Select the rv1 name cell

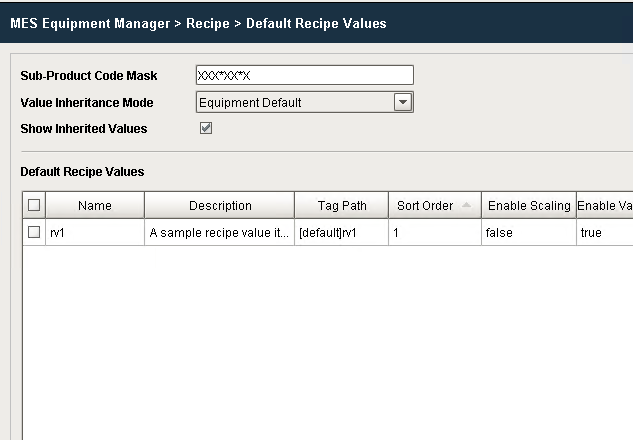[95, 233]
